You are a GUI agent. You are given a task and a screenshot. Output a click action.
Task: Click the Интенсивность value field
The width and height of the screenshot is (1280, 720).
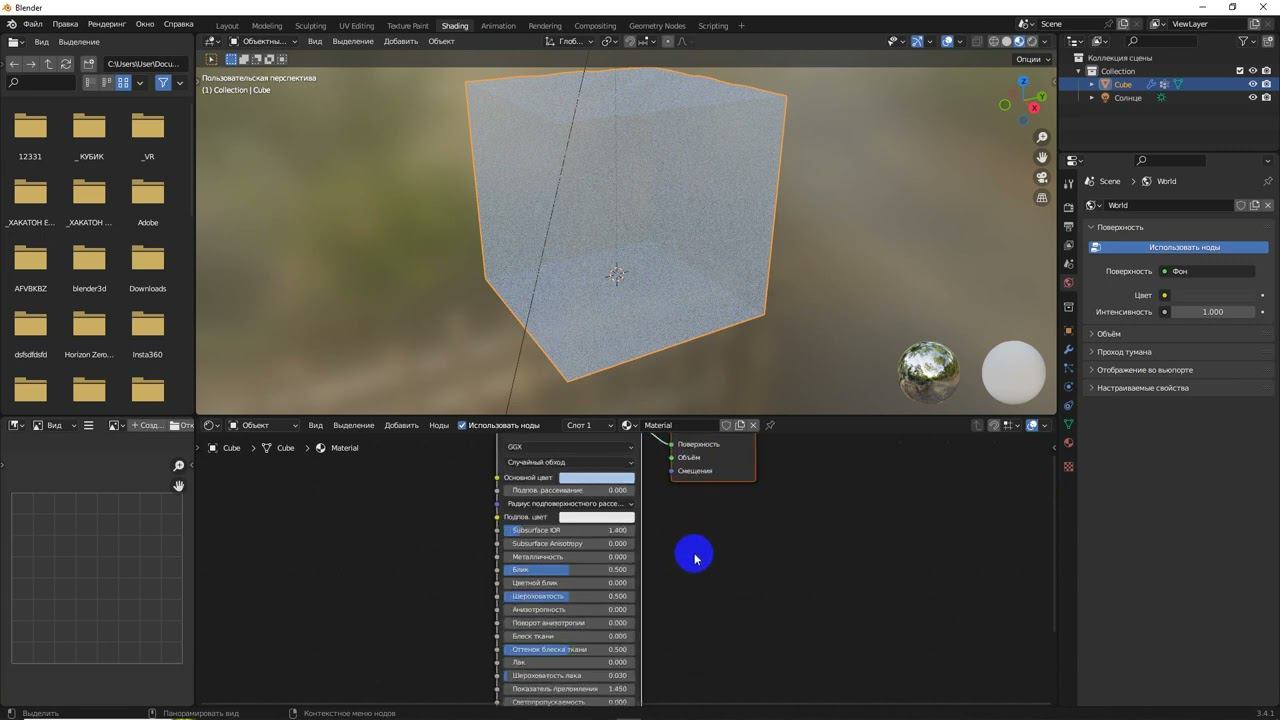pos(1212,312)
